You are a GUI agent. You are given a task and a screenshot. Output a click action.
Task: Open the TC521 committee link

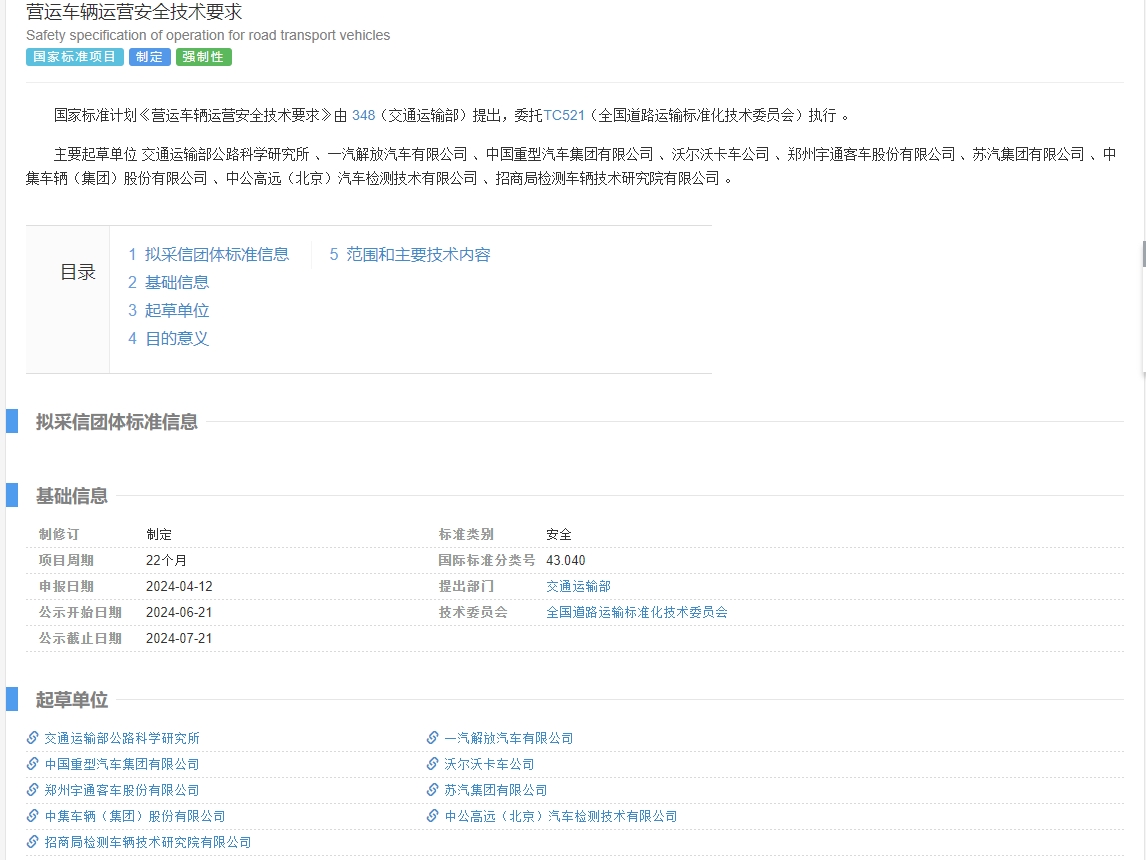(564, 115)
